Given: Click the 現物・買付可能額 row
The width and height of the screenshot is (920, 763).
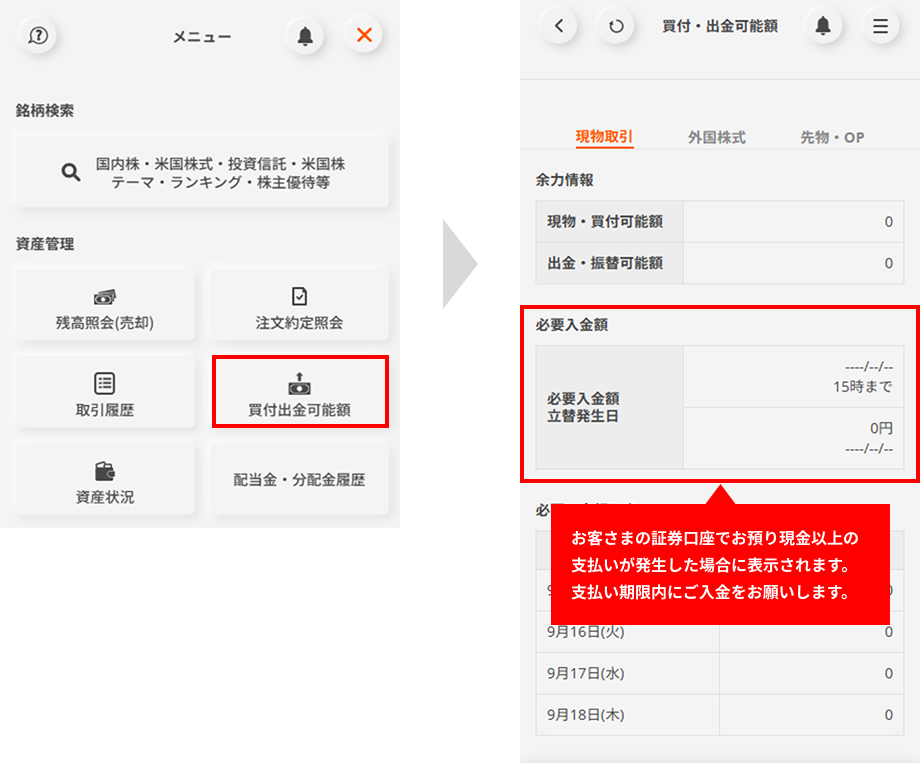Looking at the screenshot, I should (x=719, y=222).
